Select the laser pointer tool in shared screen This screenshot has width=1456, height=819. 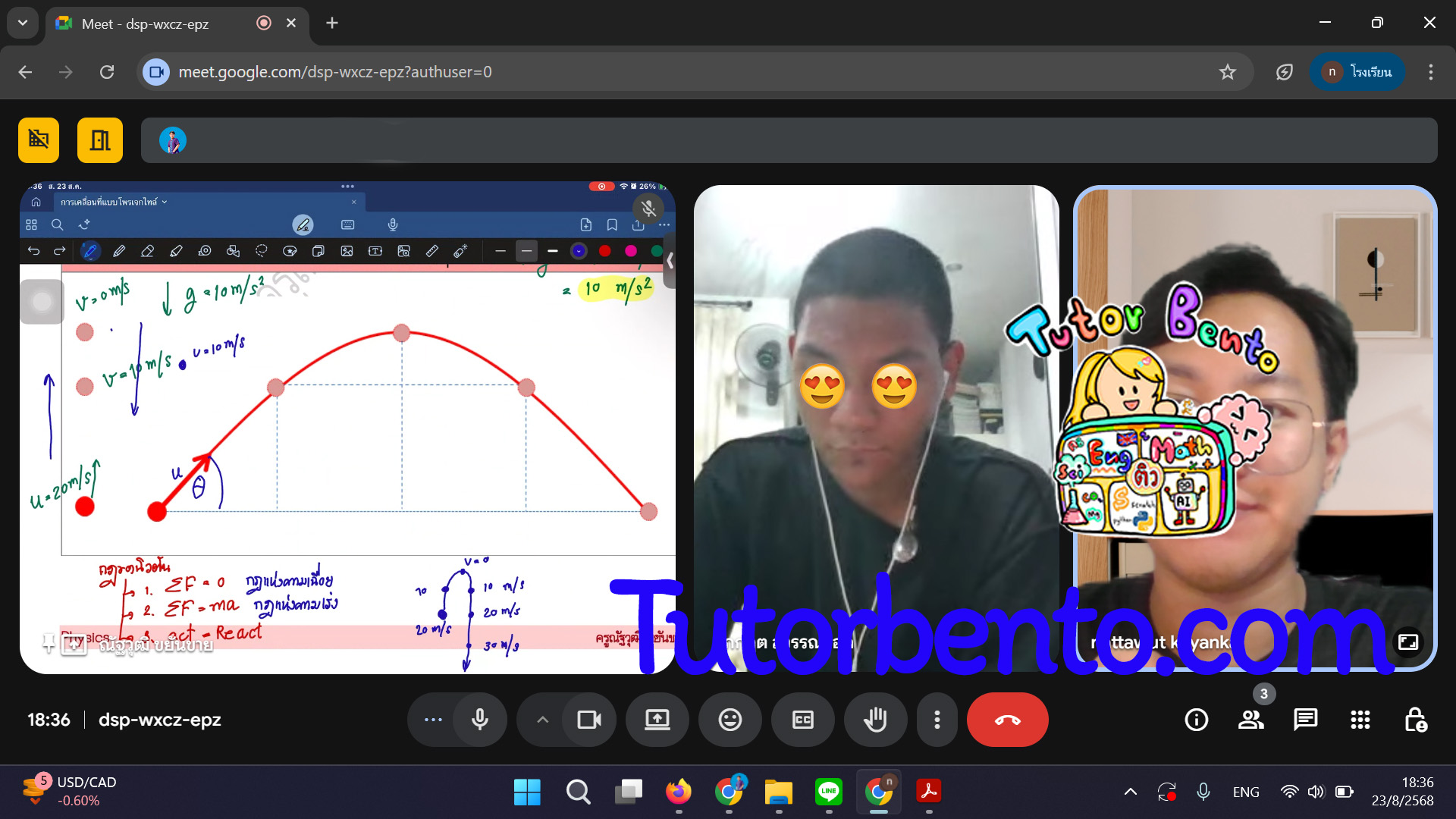tap(460, 251)
